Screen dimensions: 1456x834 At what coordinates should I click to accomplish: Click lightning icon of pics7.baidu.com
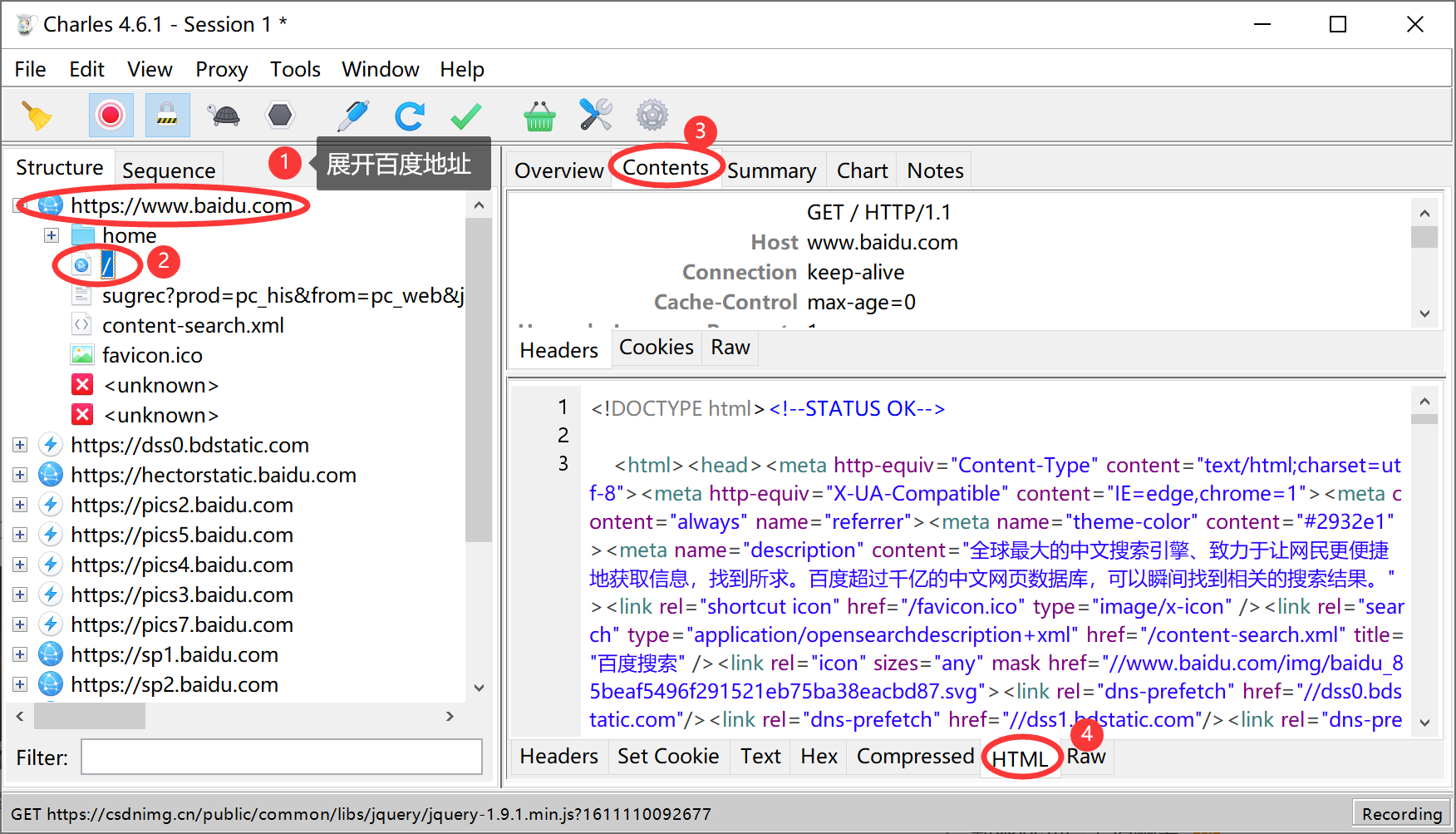click(x=51, y=624)
